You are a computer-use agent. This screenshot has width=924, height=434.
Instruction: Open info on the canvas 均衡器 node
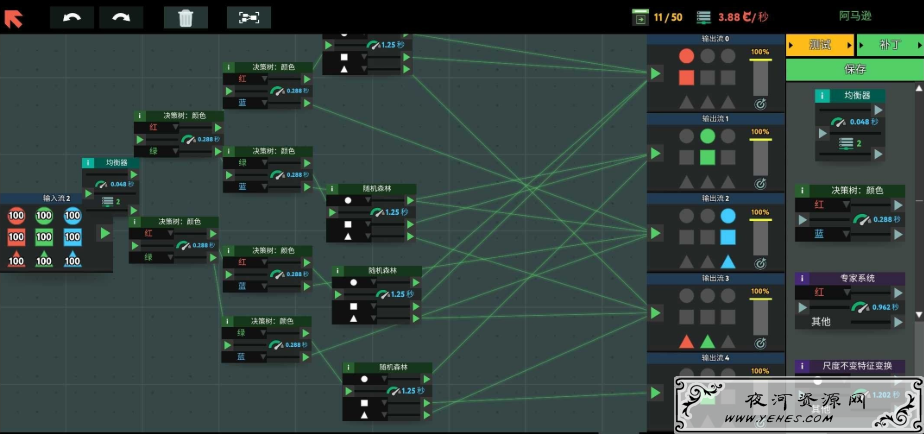pos(88,163)
